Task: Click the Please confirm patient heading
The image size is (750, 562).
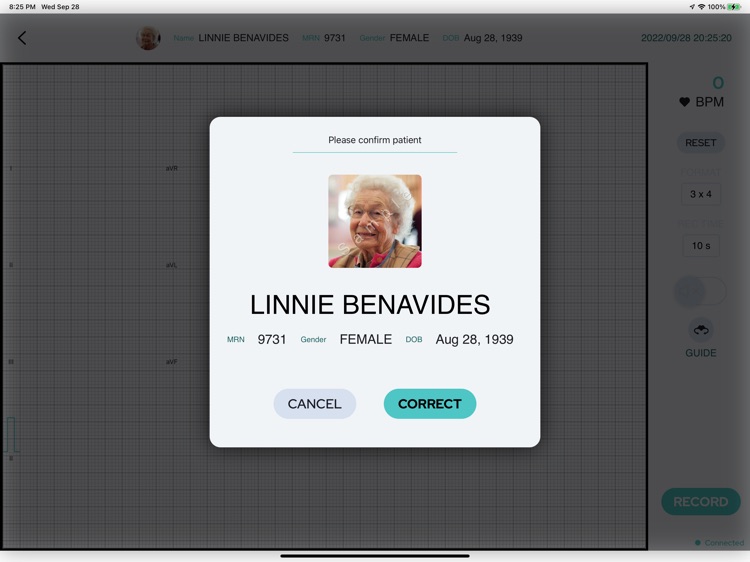Action: [375, 140]
